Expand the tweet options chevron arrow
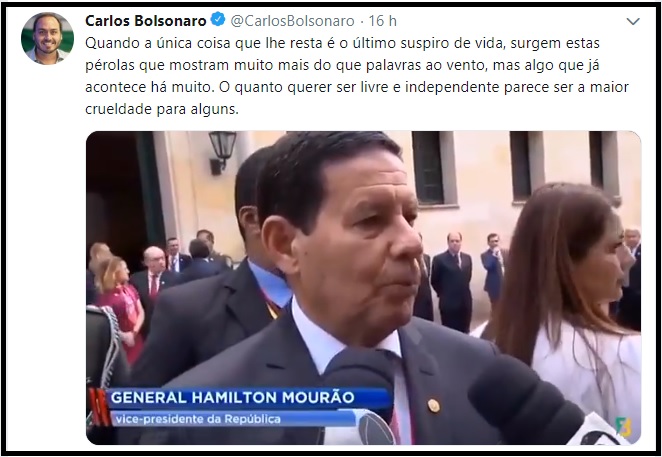This screenshot has height=457, width=662. (x=633, y=21)
